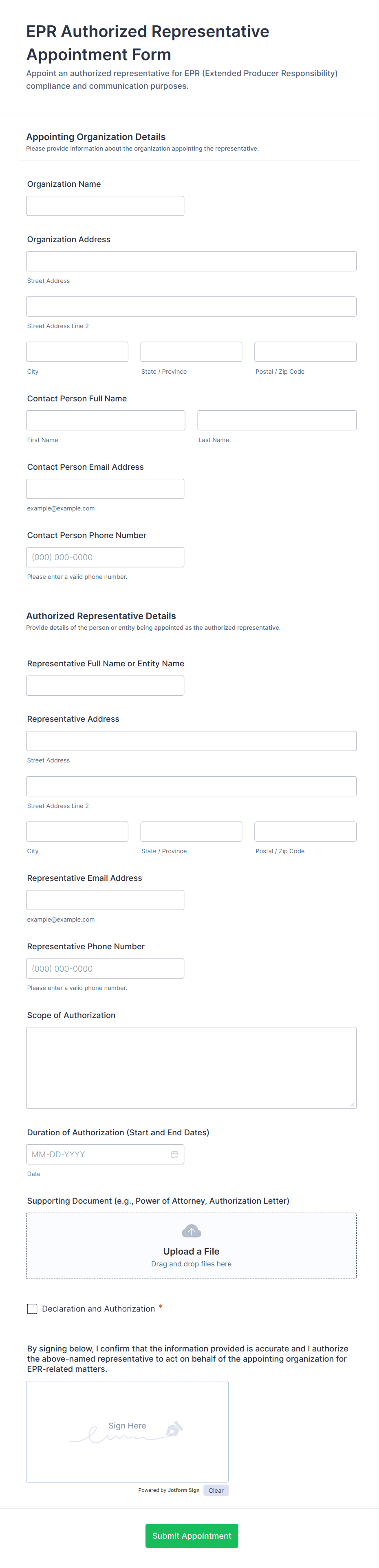The width and height of the screenshot is (379, 1568).
Task: Select the Contact Person Email Address field
Action: [105, 489]
